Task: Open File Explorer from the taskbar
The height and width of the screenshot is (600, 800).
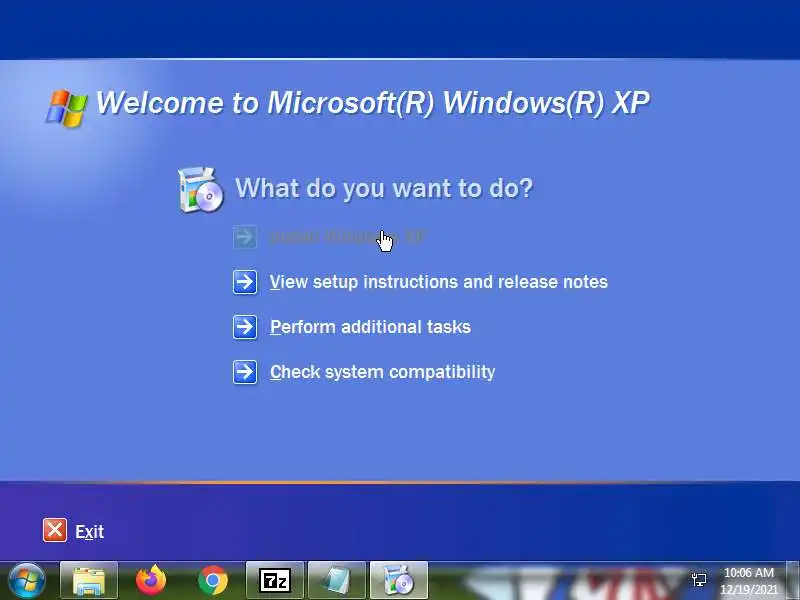Action: click(89, 581)
